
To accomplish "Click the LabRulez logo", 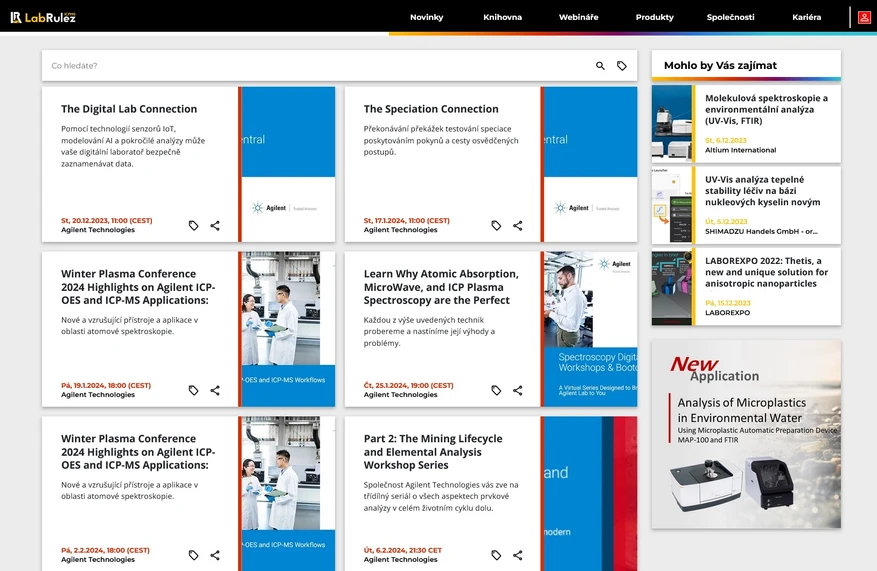I will click(43, 17).
